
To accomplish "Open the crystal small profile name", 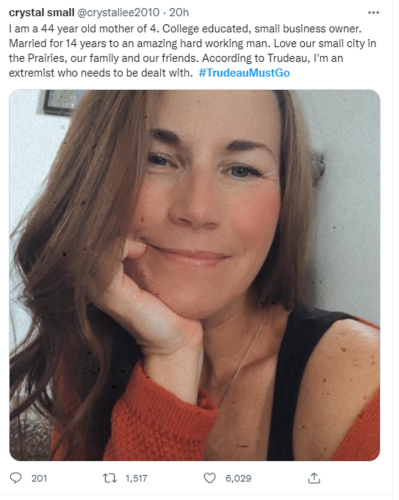I will (x=41, y=13).
